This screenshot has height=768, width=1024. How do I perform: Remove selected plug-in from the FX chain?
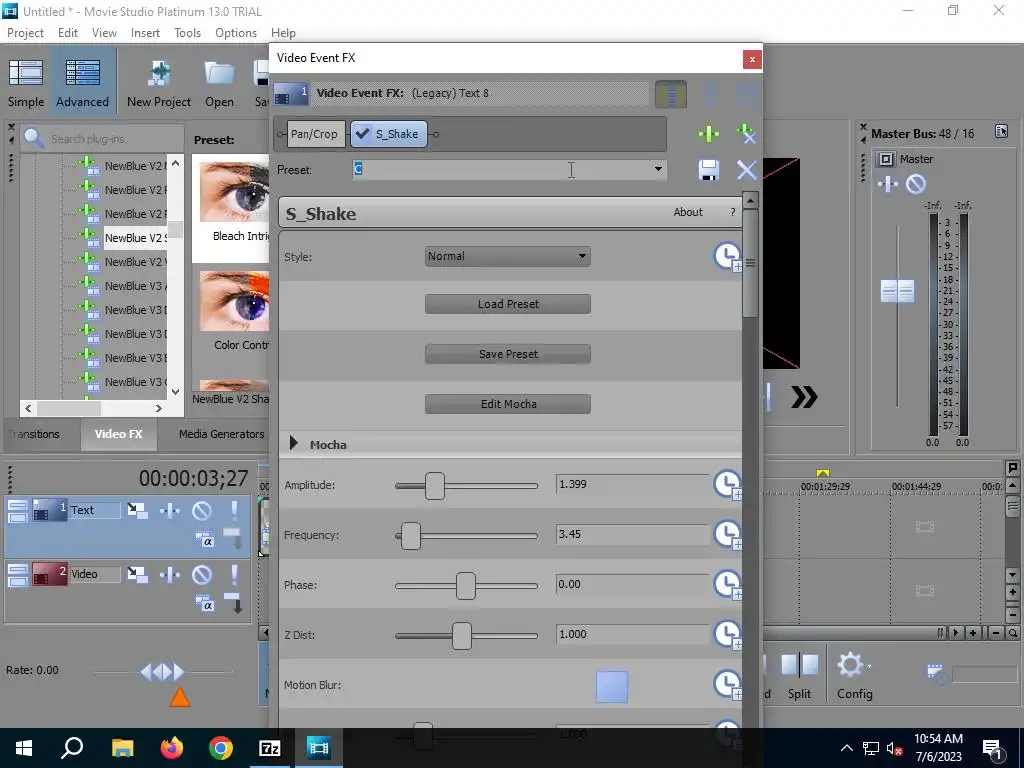[746, 134]
